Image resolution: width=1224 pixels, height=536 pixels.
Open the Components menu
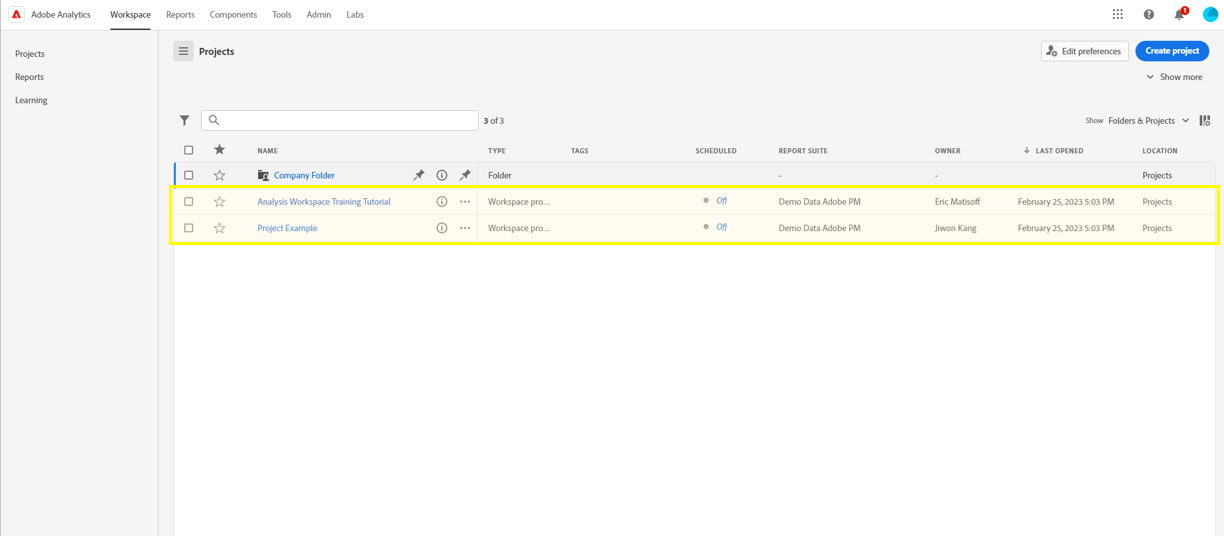[233, 15]
